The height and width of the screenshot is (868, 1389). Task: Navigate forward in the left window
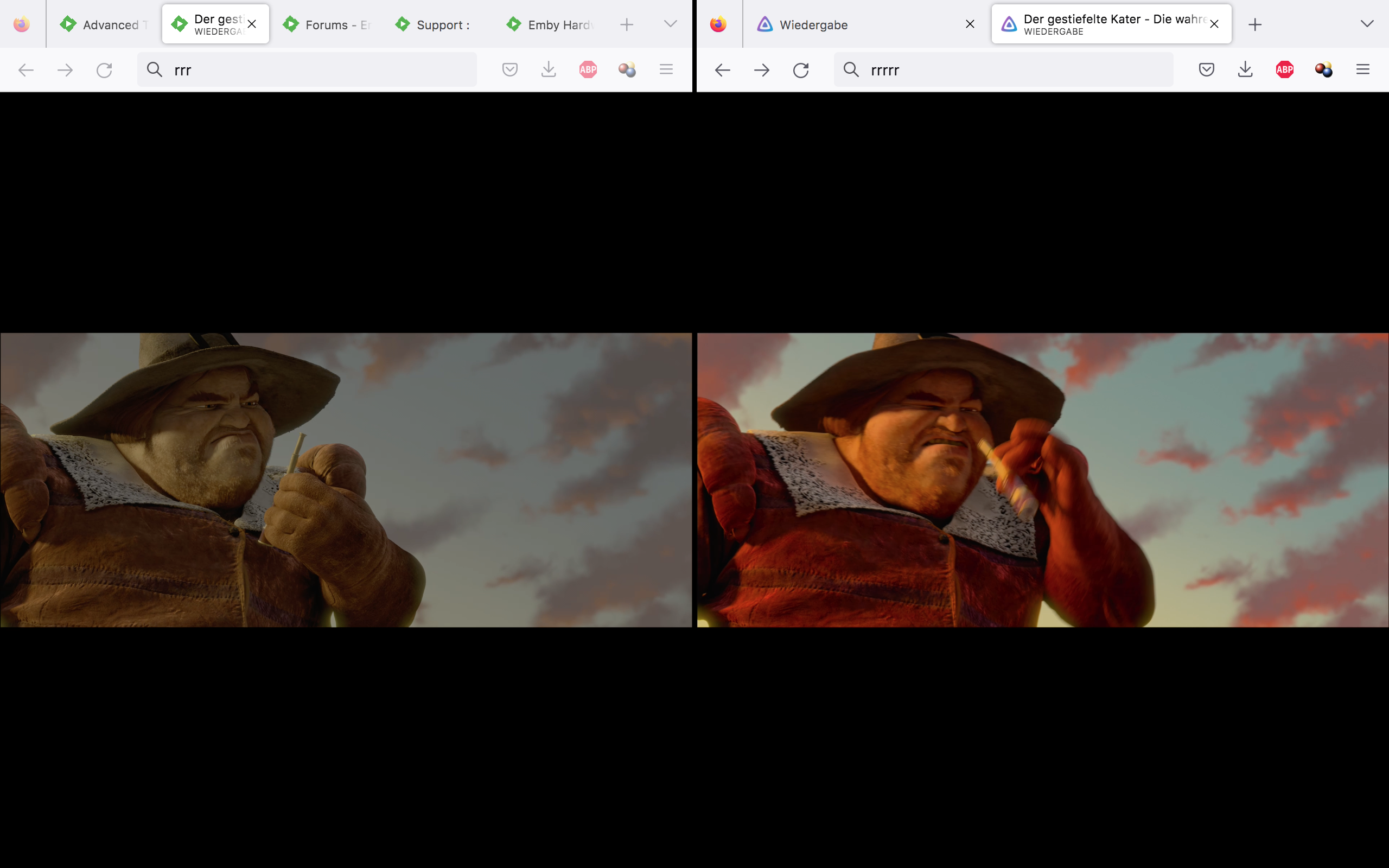coord(65,69)
